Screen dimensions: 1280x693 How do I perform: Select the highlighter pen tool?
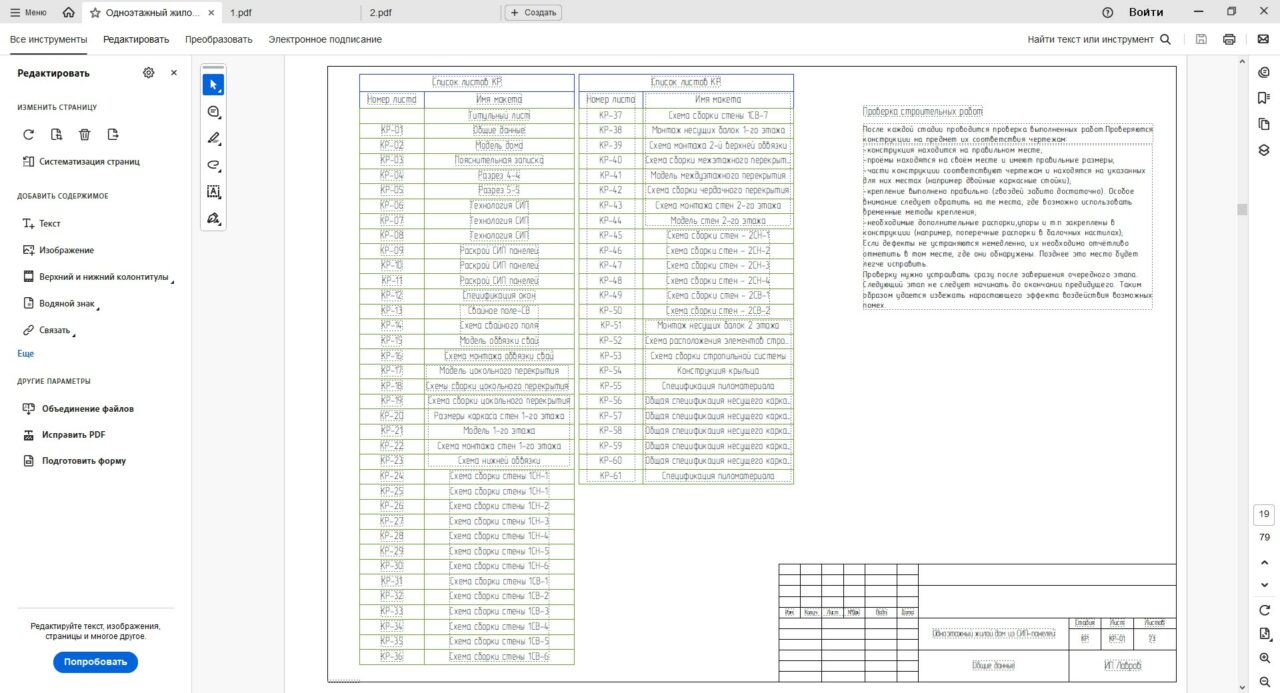pyautogui.click(x=214, y=138)
